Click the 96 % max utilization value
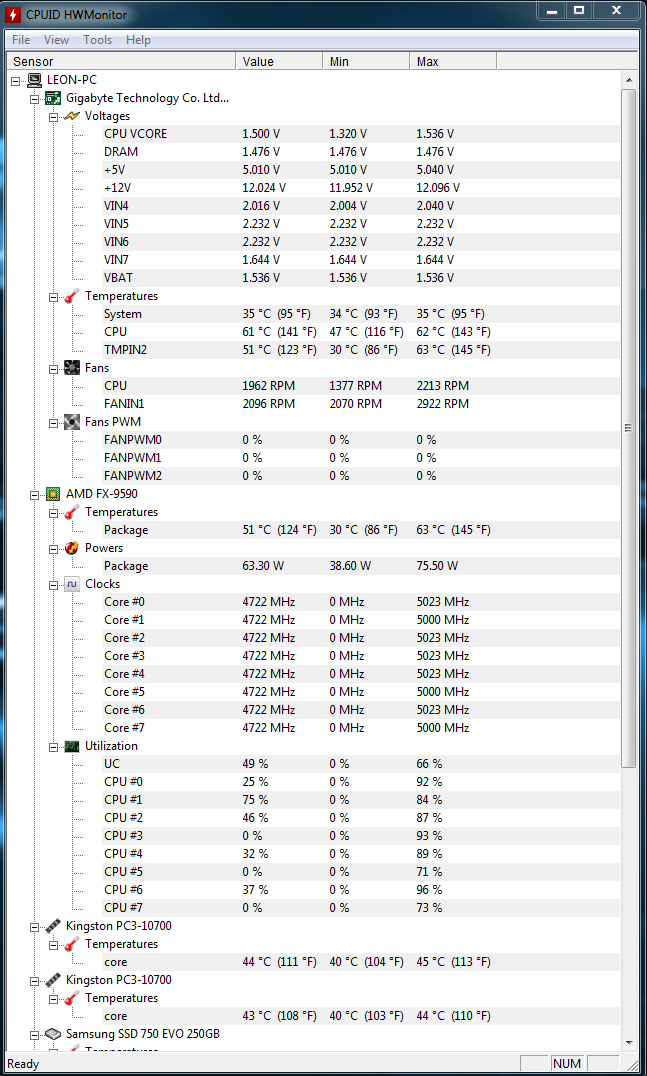This screenshot has height=1076, width=647. [x=429, y=889]
